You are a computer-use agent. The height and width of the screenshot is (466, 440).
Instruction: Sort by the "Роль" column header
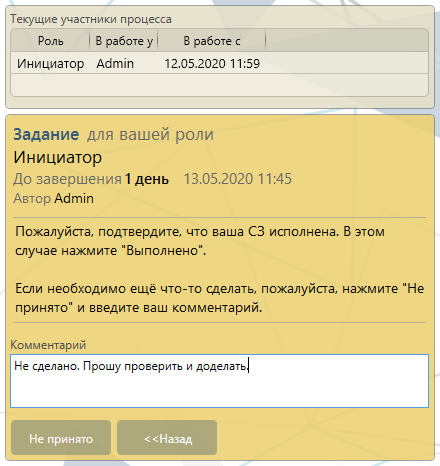50,41
